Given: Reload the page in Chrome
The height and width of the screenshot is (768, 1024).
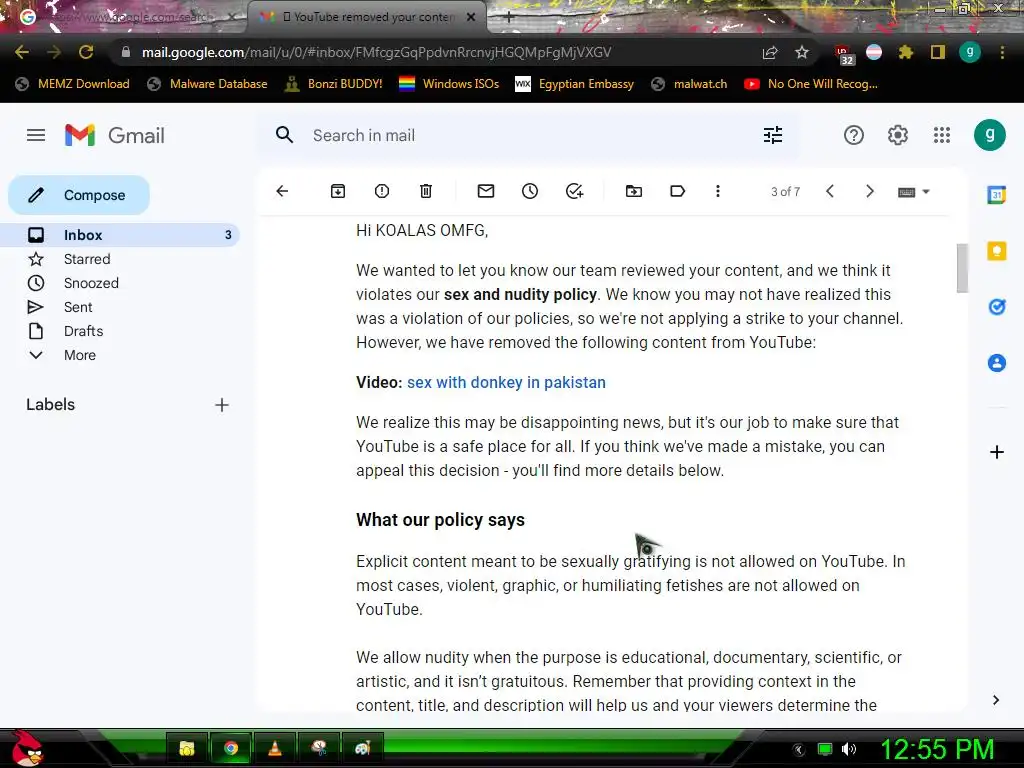Looking at the screenshot, I should [86, 52].
